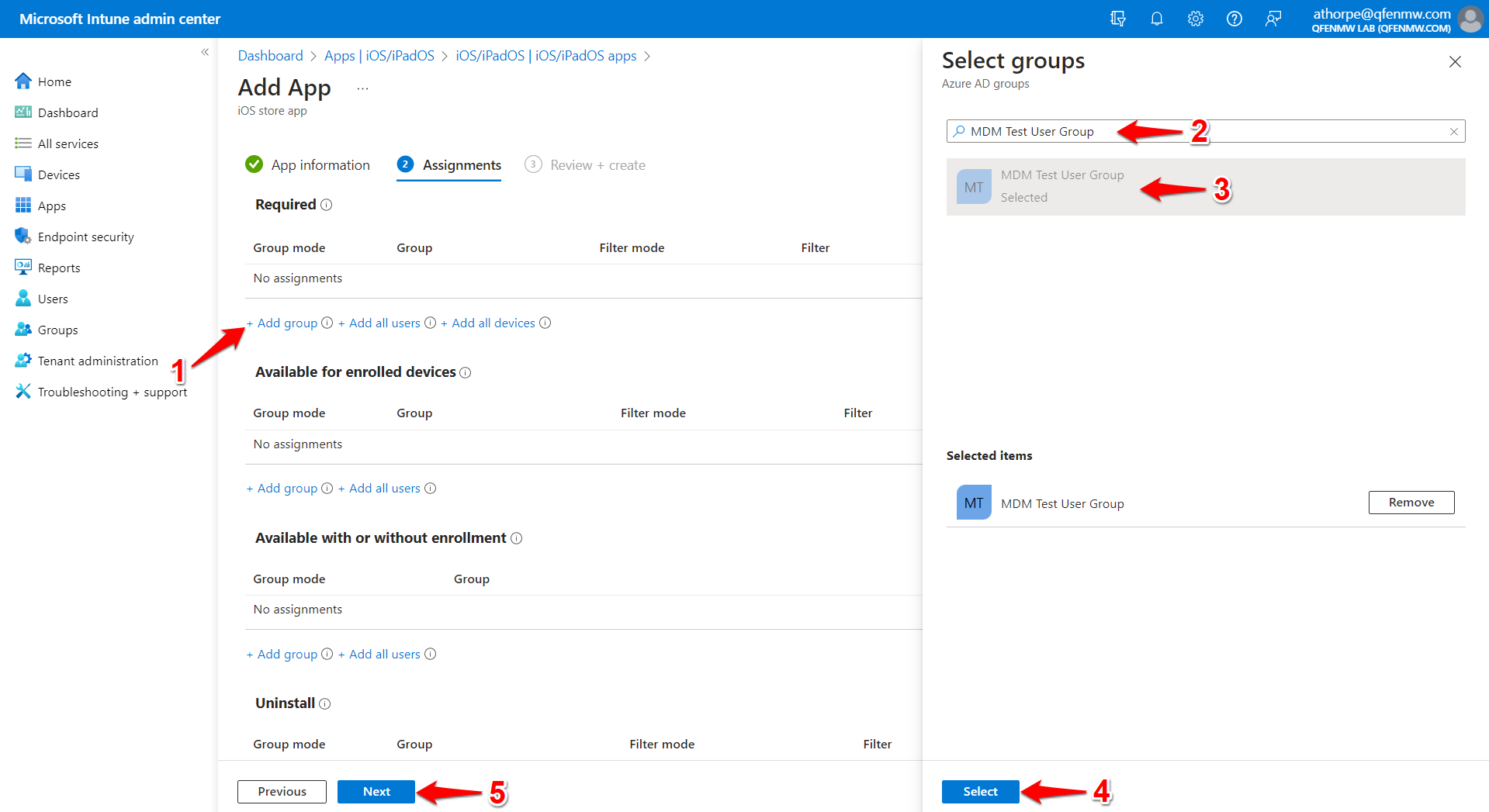Clear the group search text
The height and width of the screenshot is (812, 1489).
click(1454, 132)
